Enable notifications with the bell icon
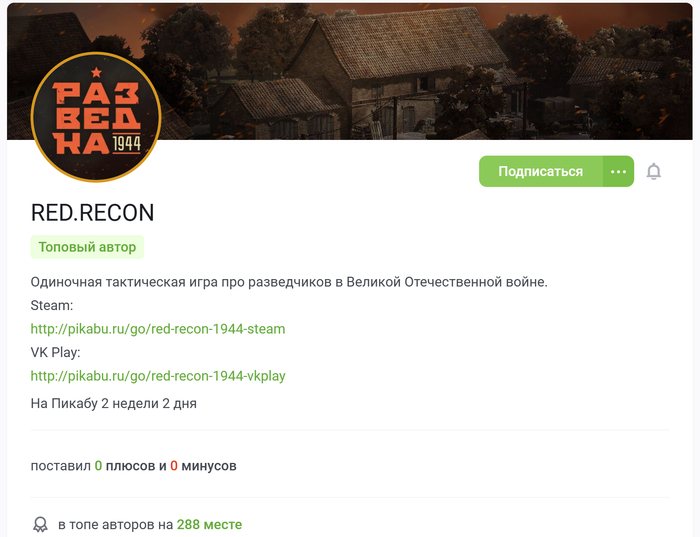This screenshot has width=700, height=537. point(654,171)
